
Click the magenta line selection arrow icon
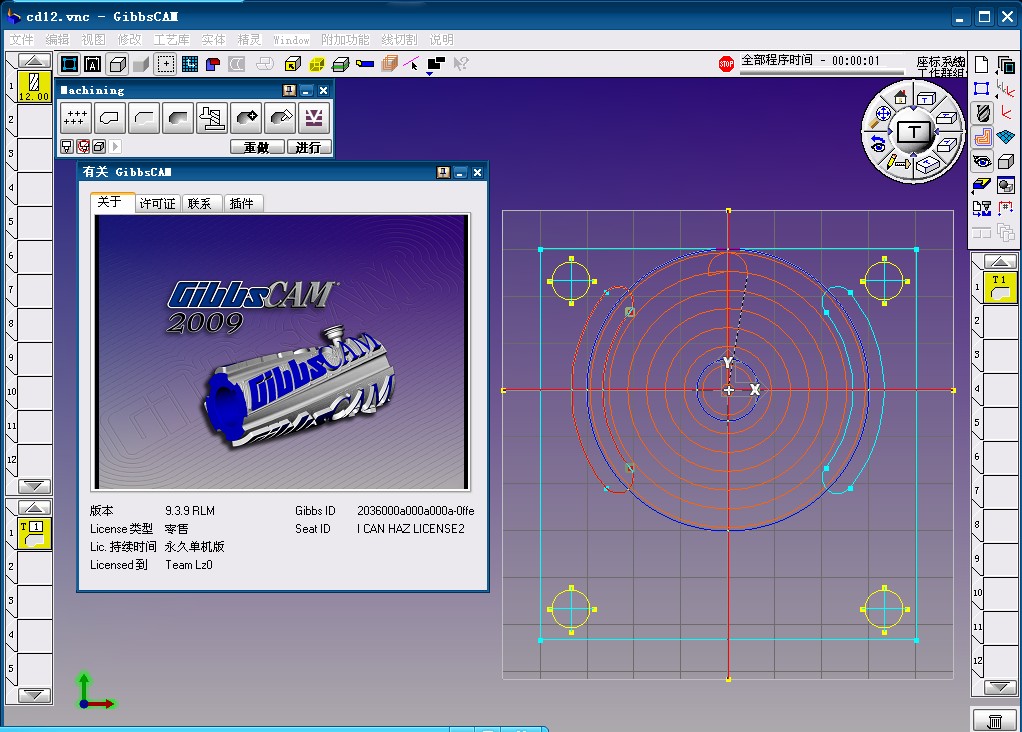click(411, 64)
